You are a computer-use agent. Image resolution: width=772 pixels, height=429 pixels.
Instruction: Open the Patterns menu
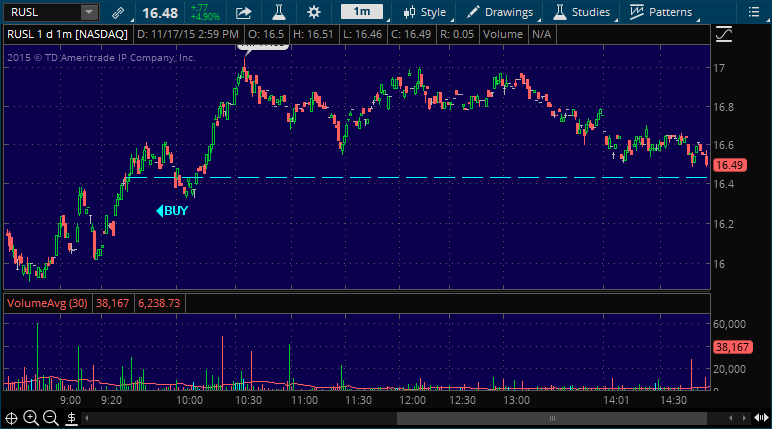661,12
